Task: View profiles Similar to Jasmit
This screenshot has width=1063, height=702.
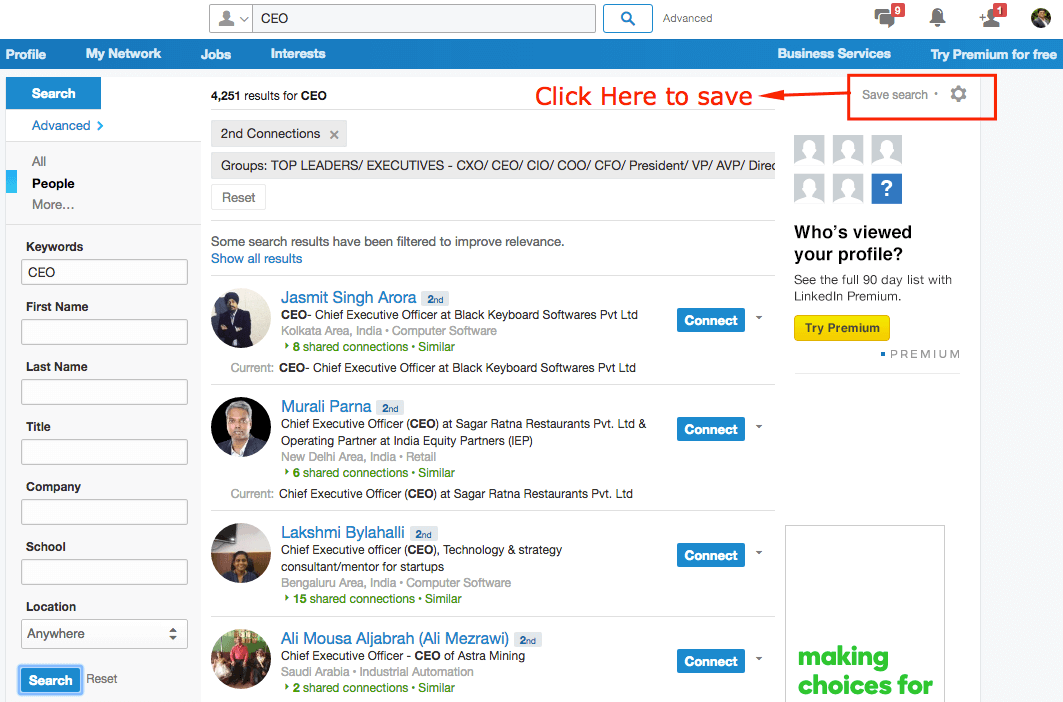Action: tap(437, 347)
